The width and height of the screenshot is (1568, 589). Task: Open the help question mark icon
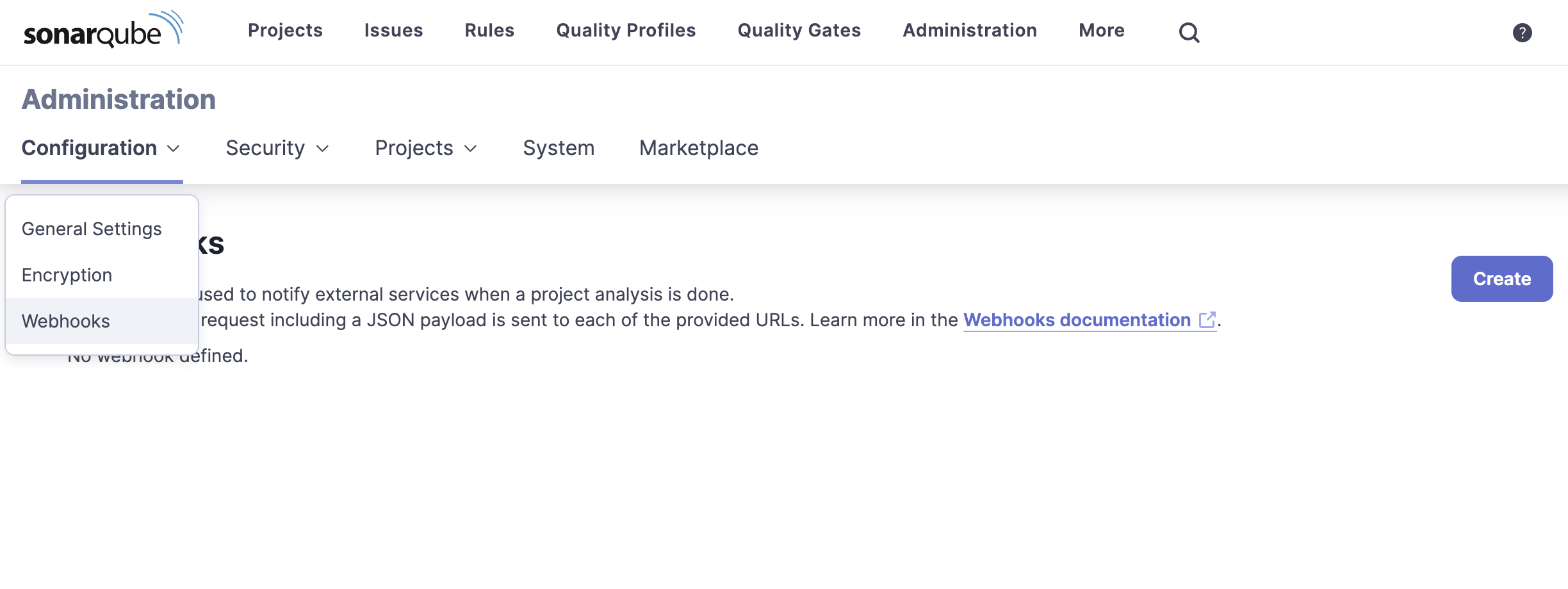(1522, 32)
